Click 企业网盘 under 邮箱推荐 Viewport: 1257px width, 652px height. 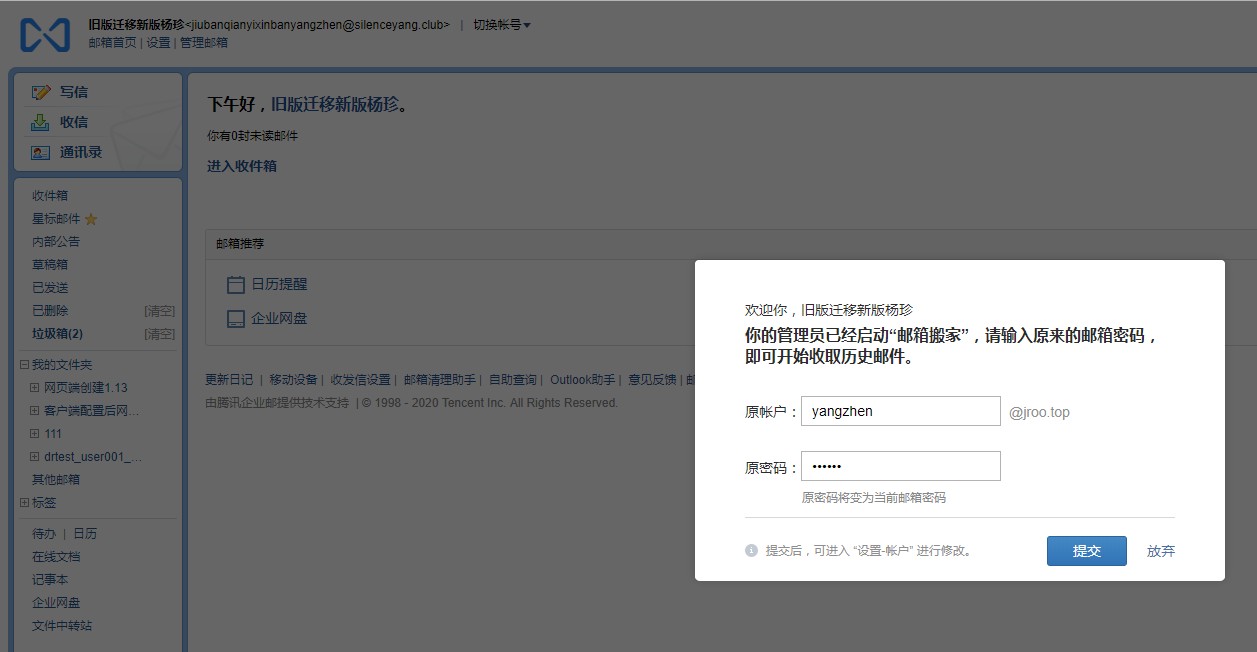[279, 319]
